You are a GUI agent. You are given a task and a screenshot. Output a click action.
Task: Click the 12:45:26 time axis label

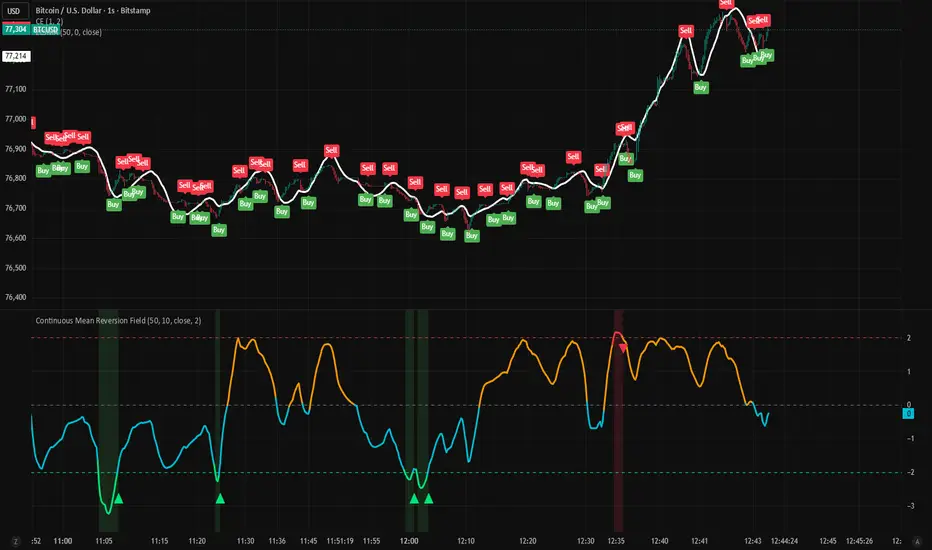859,541
